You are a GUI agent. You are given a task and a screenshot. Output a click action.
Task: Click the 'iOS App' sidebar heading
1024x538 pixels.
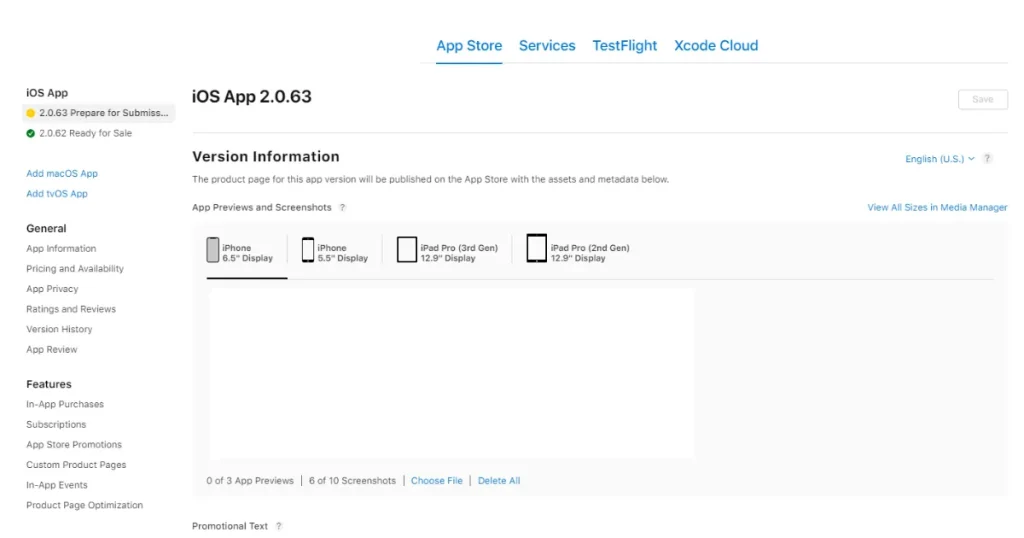pyautogui.click(x=47, y=93)
